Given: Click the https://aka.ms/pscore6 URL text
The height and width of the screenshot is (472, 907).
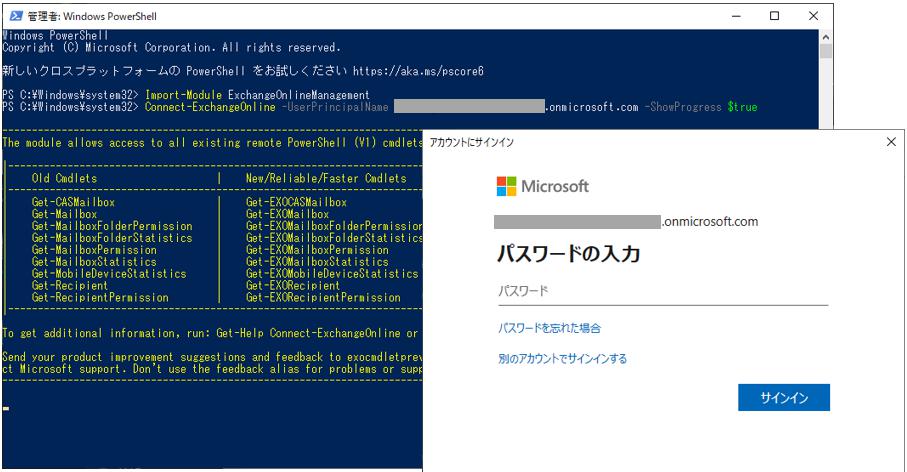Looking at the screenshot, I should 418,71.
